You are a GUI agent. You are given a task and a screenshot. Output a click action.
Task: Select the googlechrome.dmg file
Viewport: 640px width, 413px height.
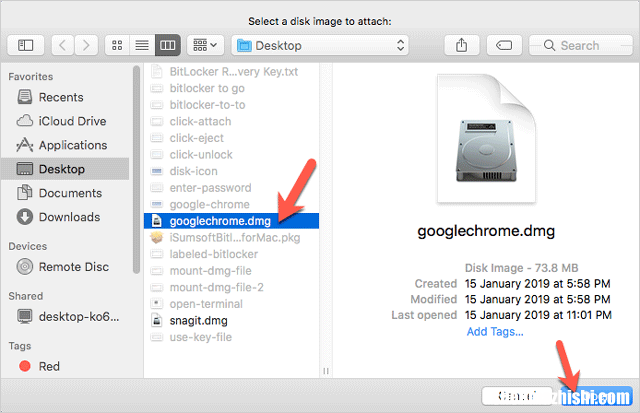click(231, 221)
